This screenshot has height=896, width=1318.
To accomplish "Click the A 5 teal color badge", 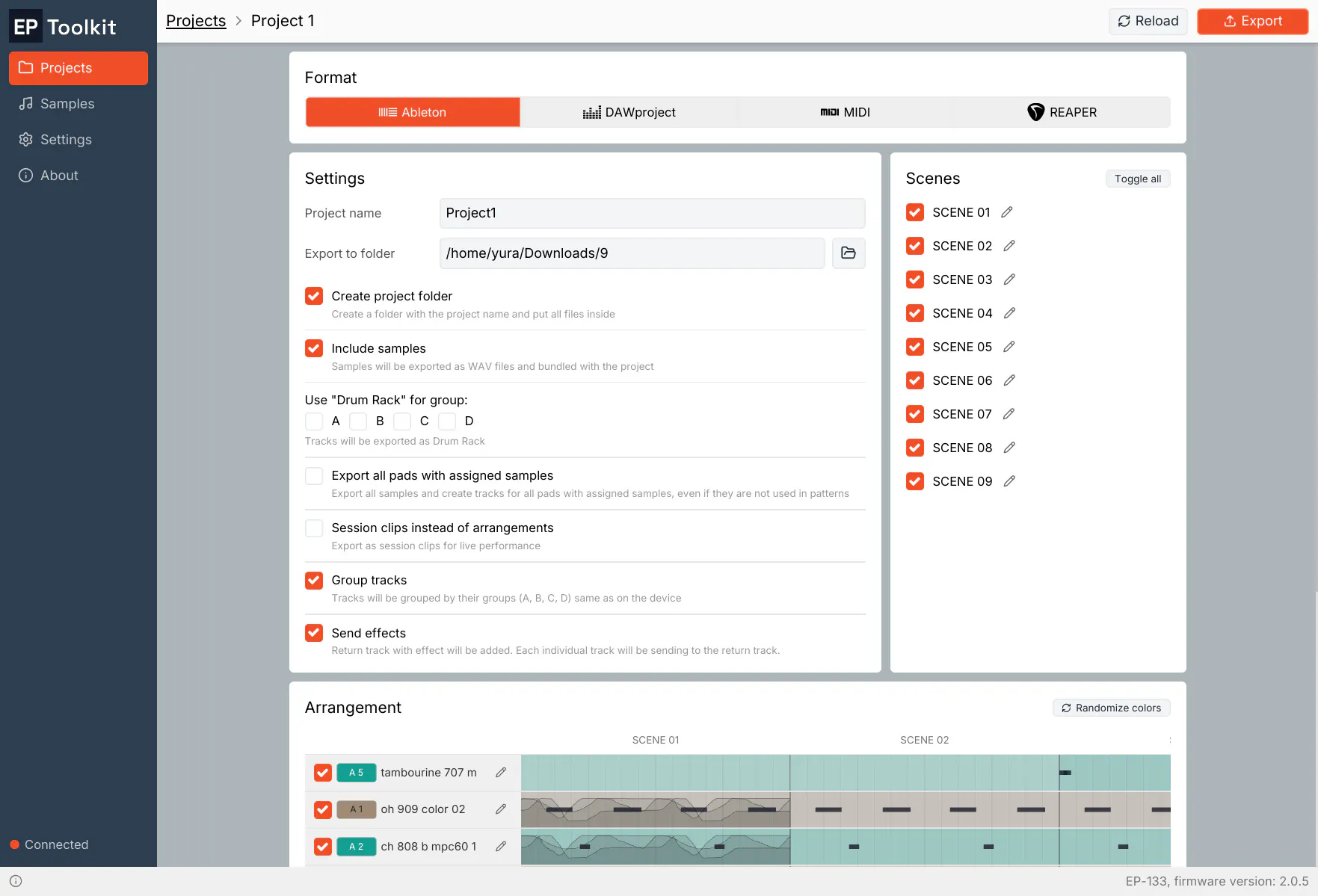I will [x=357, y=773].
